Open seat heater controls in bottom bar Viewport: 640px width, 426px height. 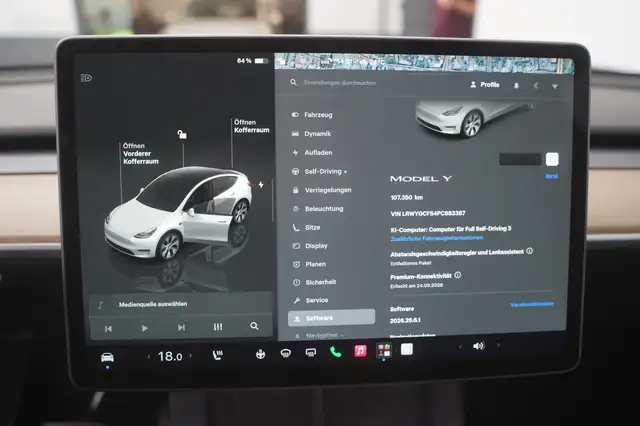(x=218, y=355)
